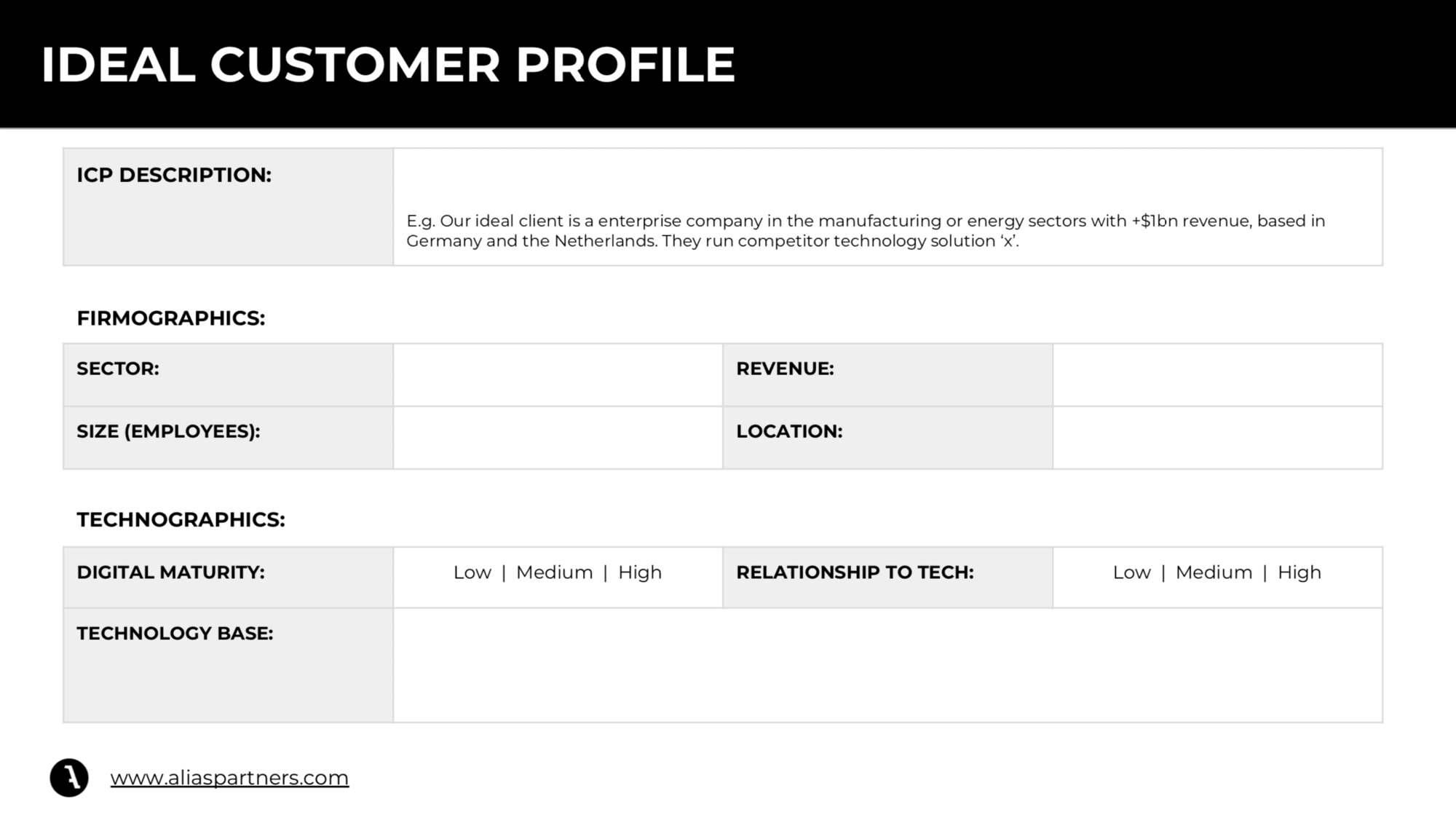This screenshot has width=1456, height=815.
Task: Click the empty Location field
Action: click(x=1217, y=438)
